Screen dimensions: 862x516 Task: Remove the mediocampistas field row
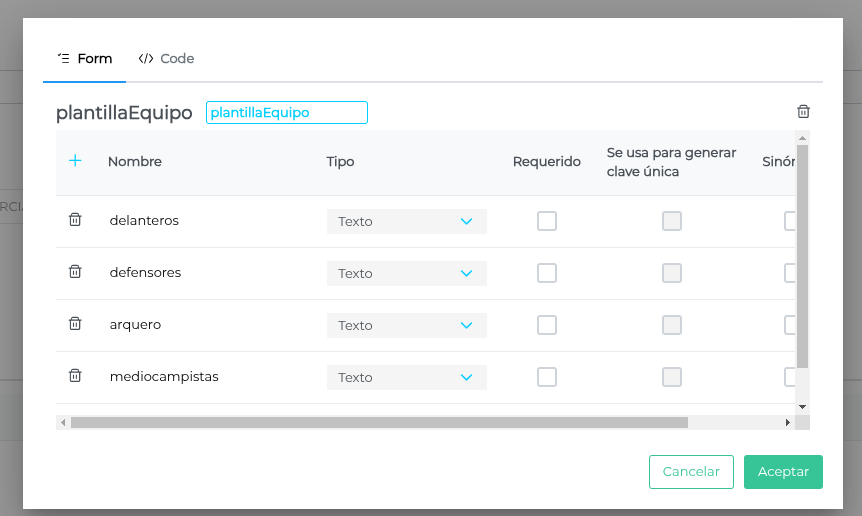[75, 376]
